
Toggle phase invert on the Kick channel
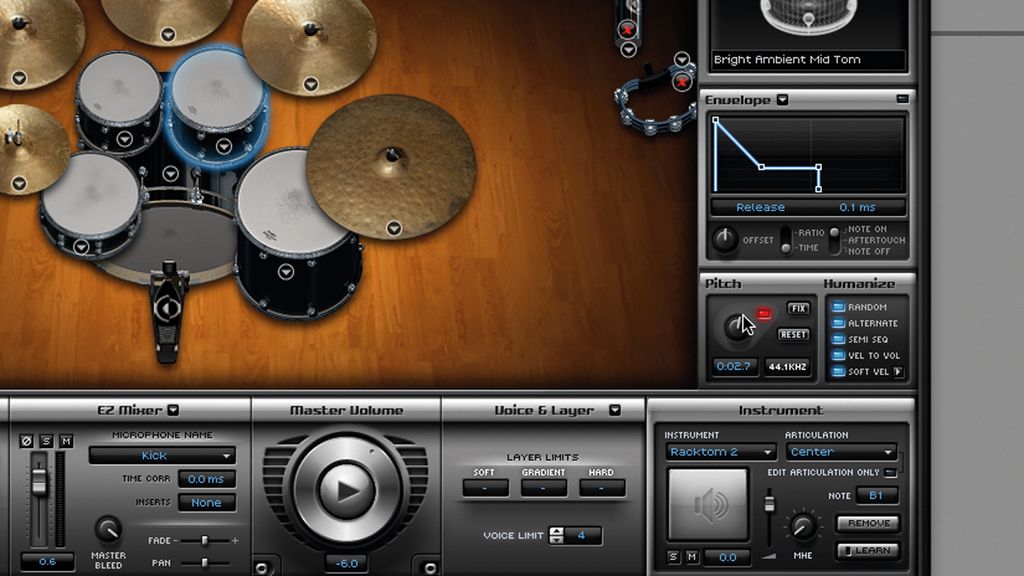coord(27,441)
